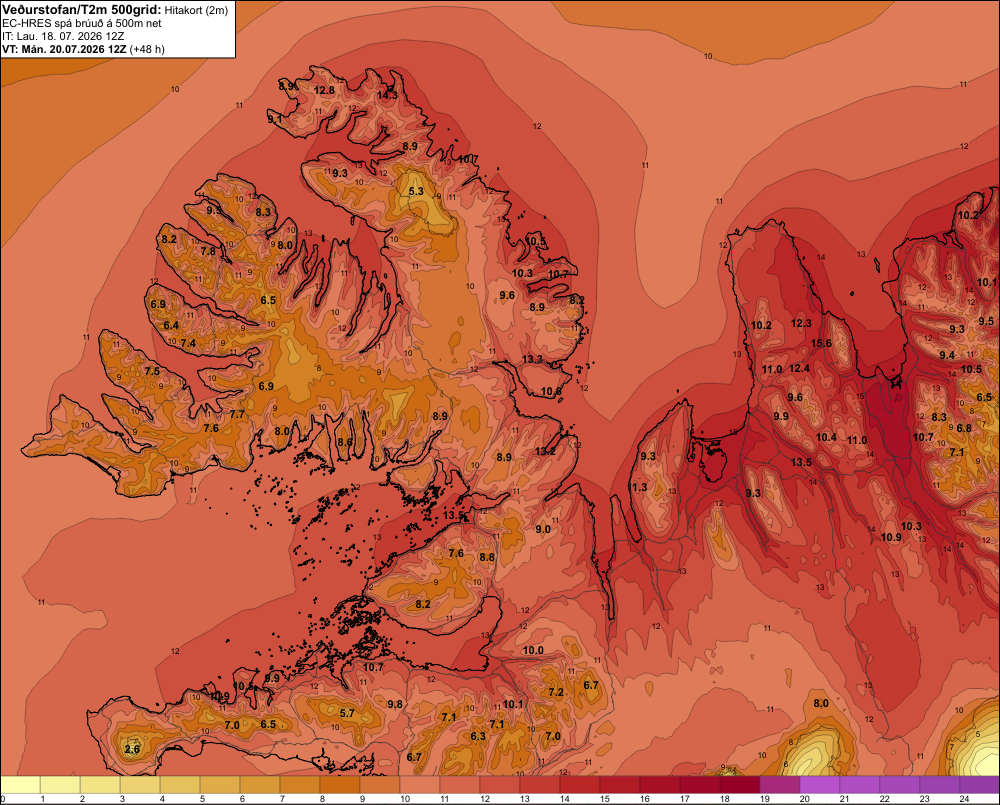Image resolution: width=1000 pixels, height=805 pixels.
Task: Select the orange 8–9 degree legend swatch
Action: tap(340, 785)
